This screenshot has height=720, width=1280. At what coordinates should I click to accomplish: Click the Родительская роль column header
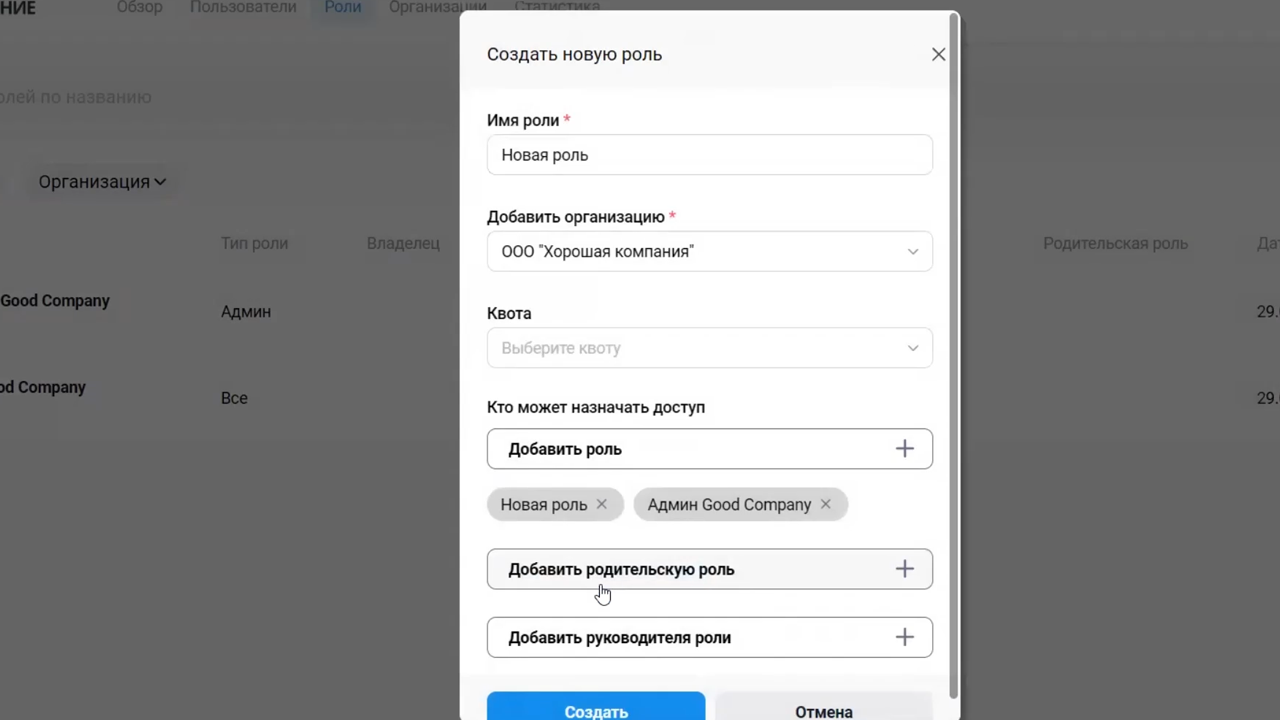click(1115, 243)
